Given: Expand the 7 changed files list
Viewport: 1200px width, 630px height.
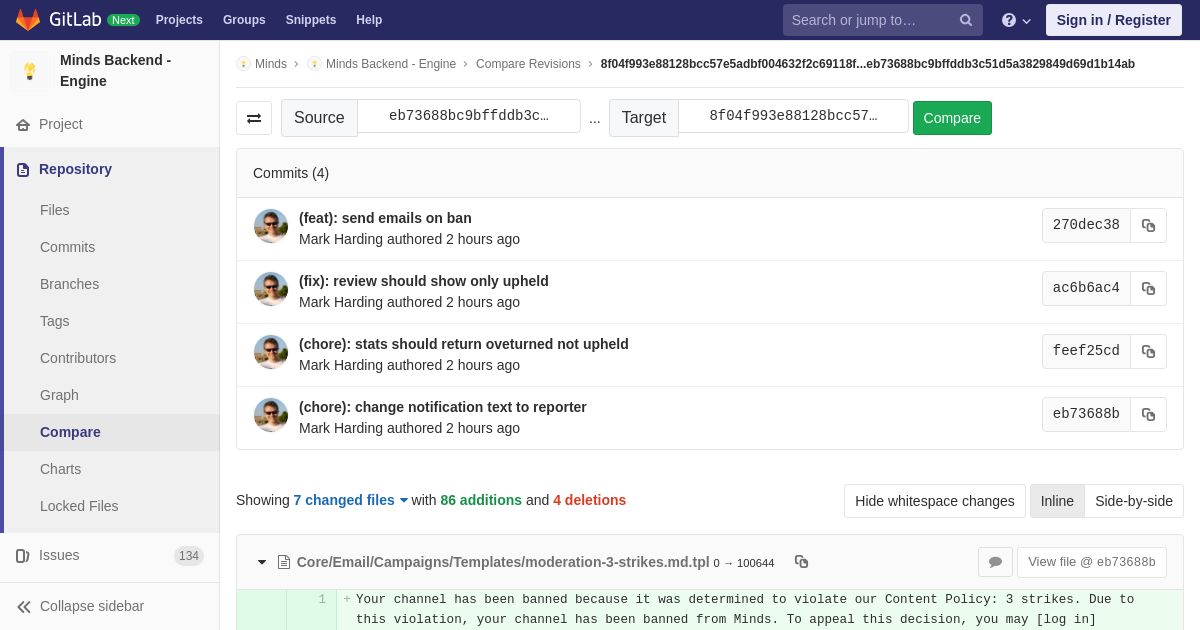Looking at the screenshot, I should [x=350, y=500].
